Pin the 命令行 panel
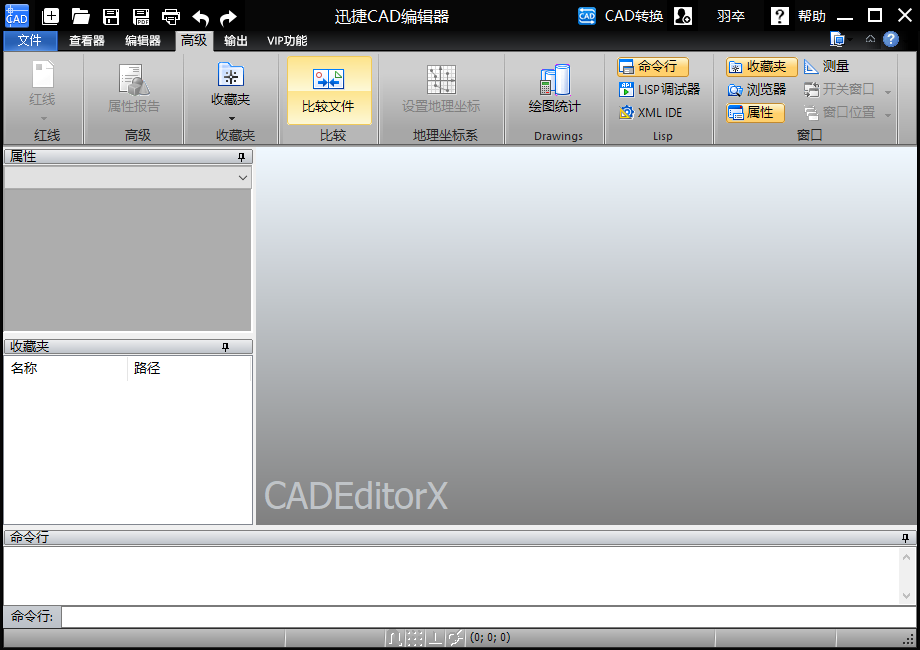Image resolution: width=920 pixels, height=650 pixels. click(905, 537)
